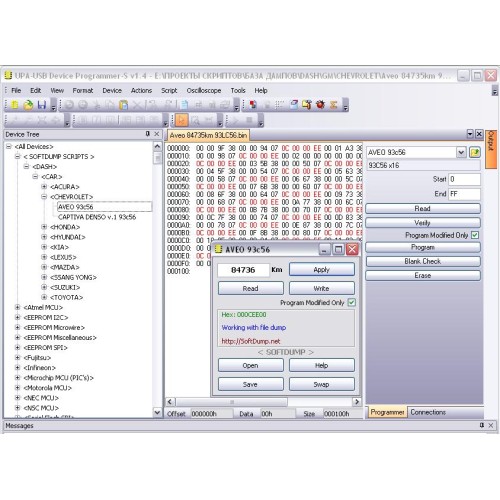
Task: Click the red bug debug icon
Action: pyautogui.click(x=320, y=105)
